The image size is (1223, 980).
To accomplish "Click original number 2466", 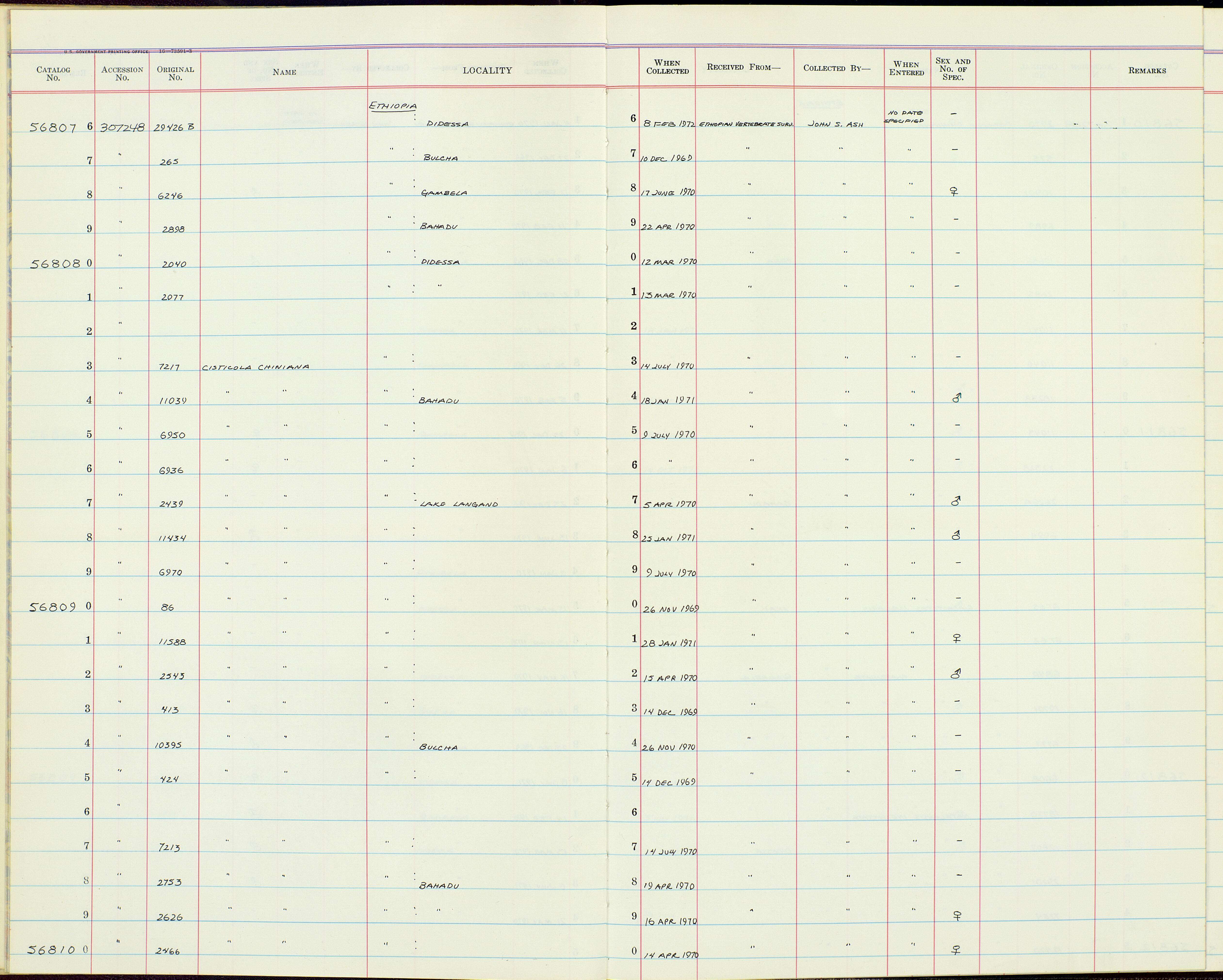I will pyautogui.click(x=168, y=952).
